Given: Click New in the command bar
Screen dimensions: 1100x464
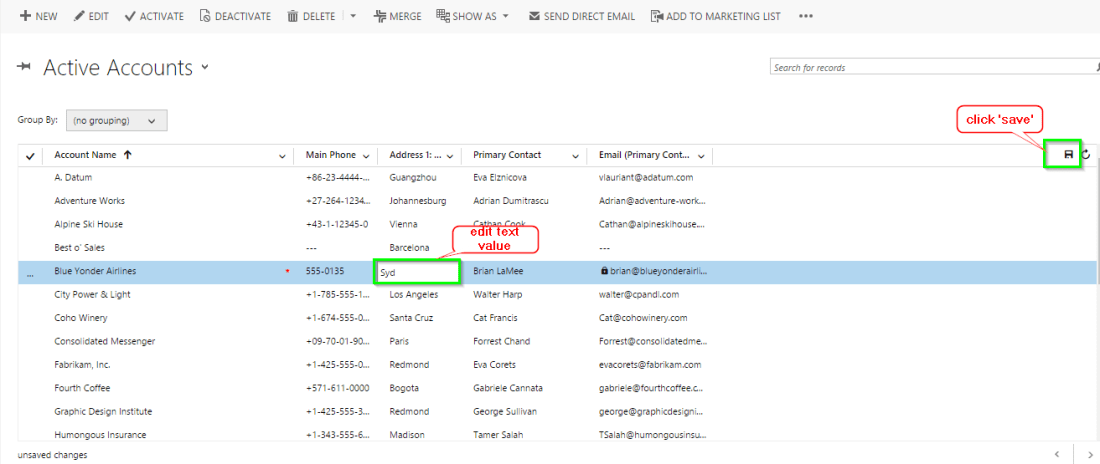Looking at the screenshot, I should click(38, 16).
